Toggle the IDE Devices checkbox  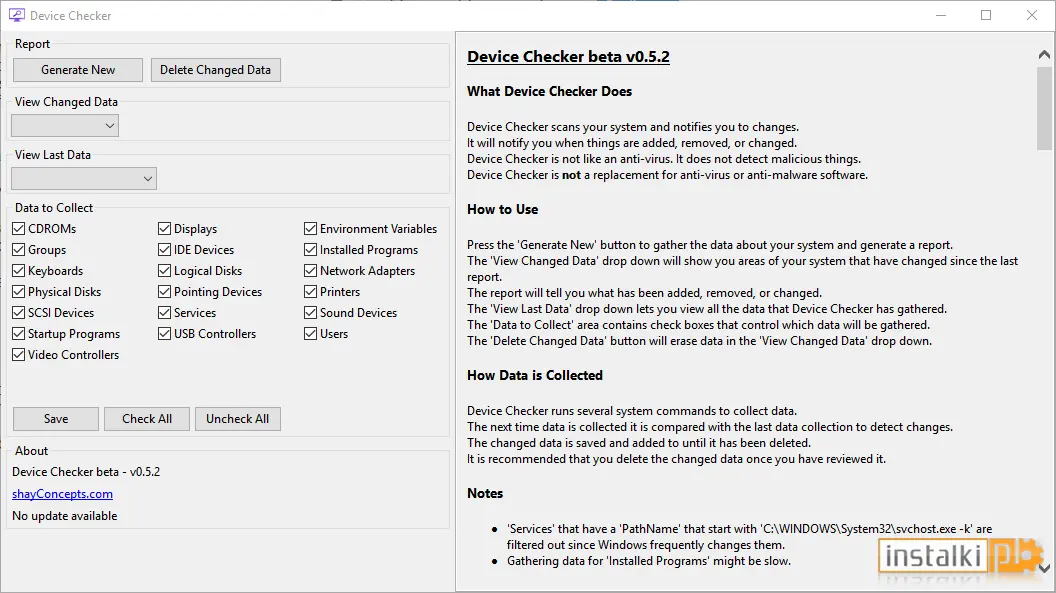(164, 250)
